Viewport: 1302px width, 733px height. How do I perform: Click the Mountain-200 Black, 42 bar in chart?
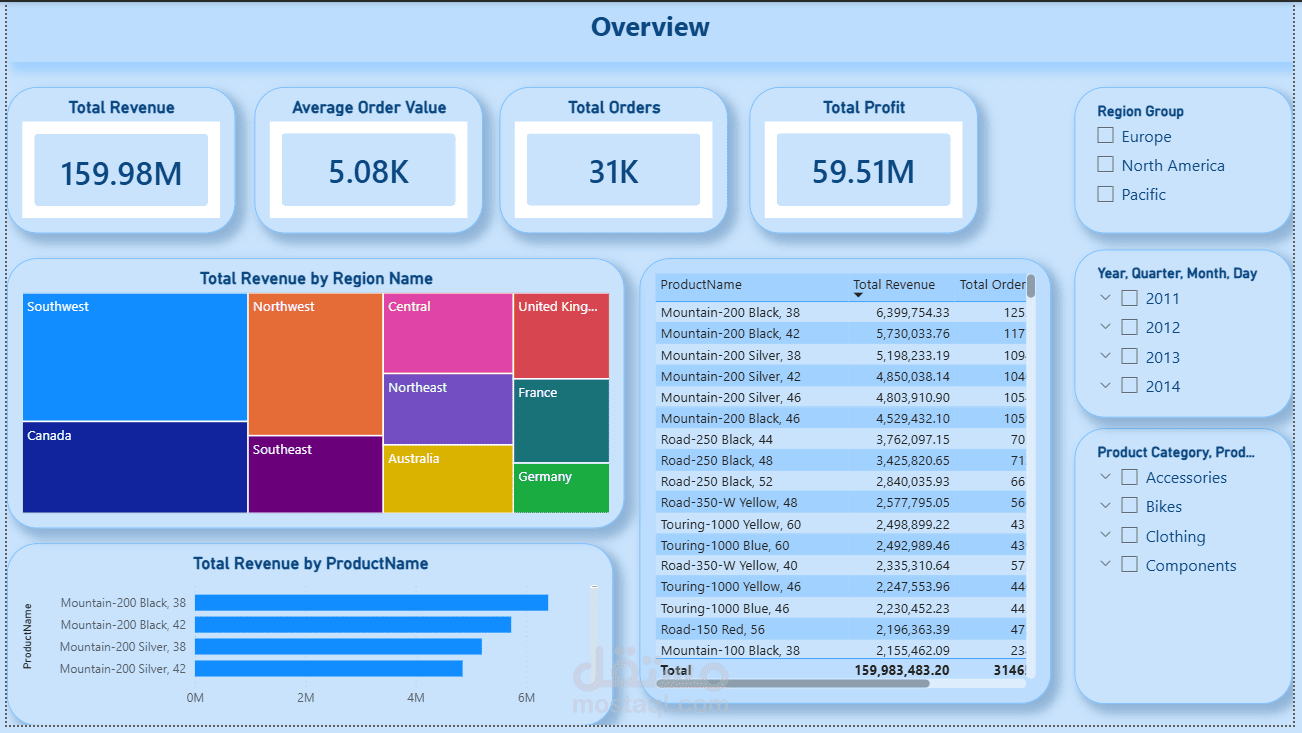click(353, 624)
